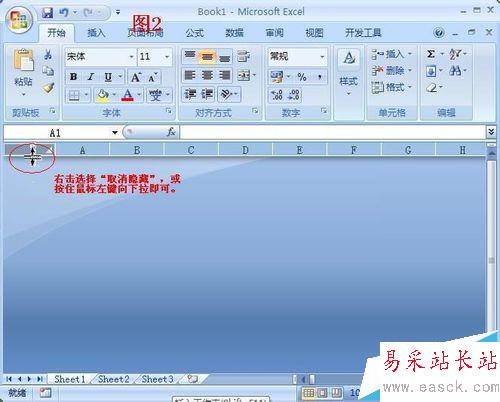The height and width of the screenshot is (402, 500).
Task: Merge and center cells
Action: (x=244, y=76)
